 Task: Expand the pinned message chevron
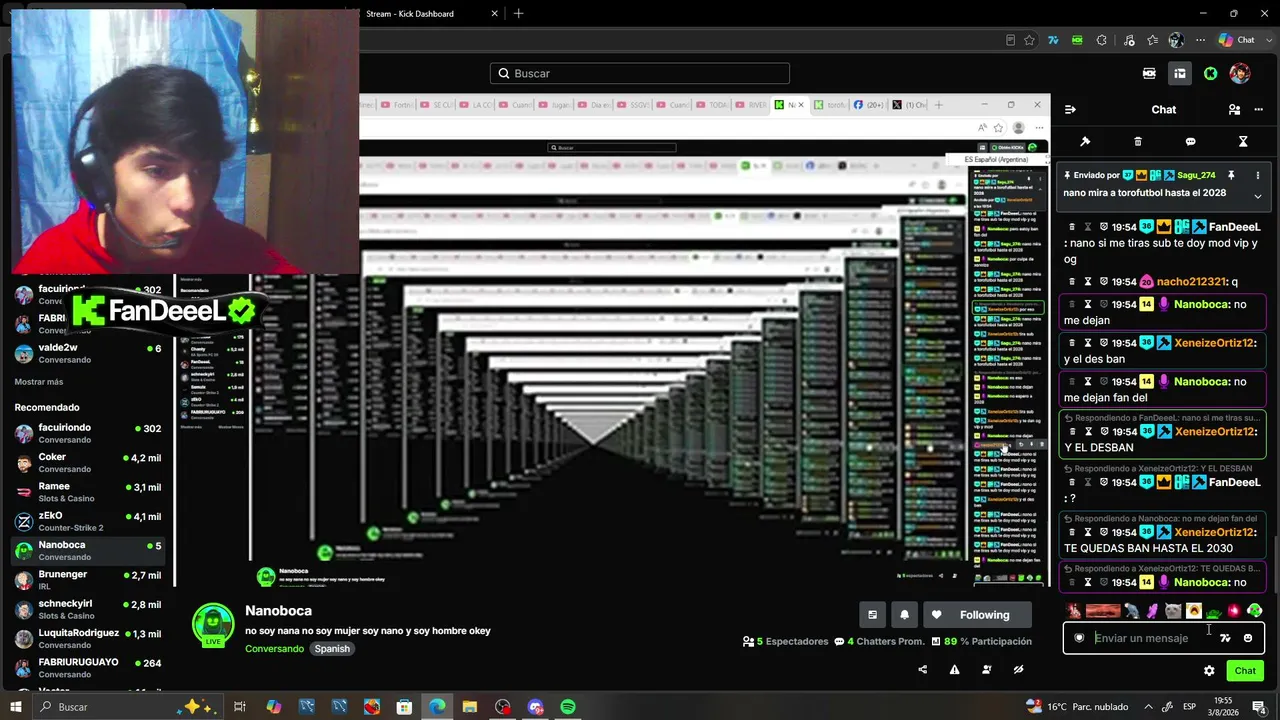coord(1258,196)
